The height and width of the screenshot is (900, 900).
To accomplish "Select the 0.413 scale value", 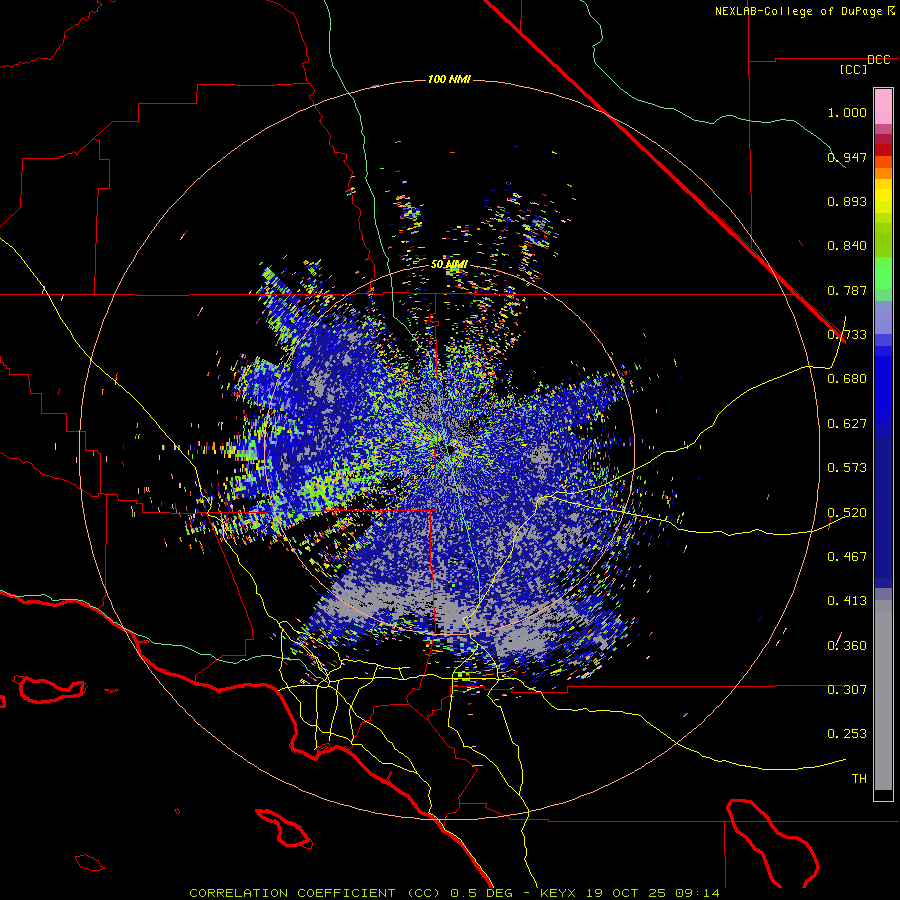I will click(x=847, y=601).
